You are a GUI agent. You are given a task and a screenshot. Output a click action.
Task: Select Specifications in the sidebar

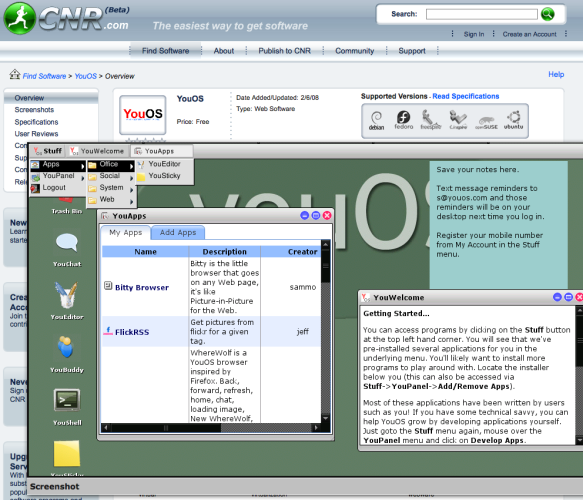tap(36, 122)
